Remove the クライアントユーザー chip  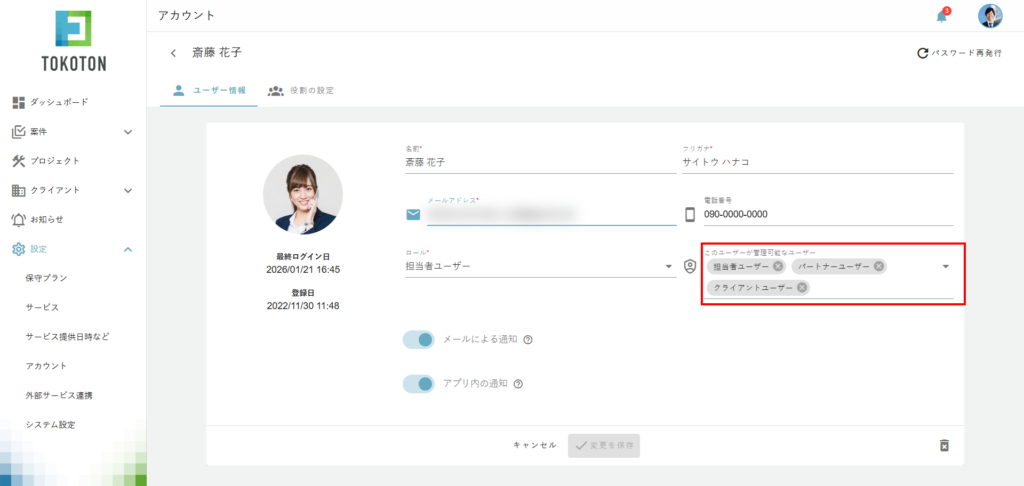(x=802, y=288)
